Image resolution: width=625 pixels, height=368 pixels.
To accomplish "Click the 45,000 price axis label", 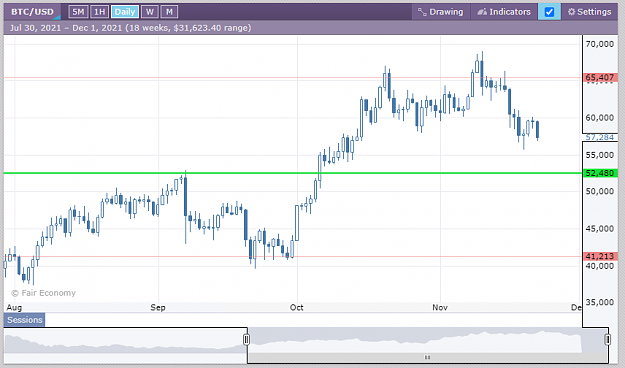I will click(599, 229).
